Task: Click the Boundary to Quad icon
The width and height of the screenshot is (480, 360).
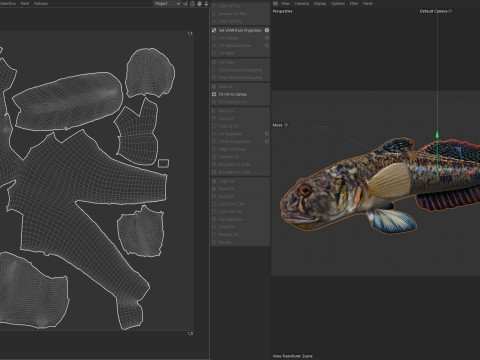Action: pos(214,172)
